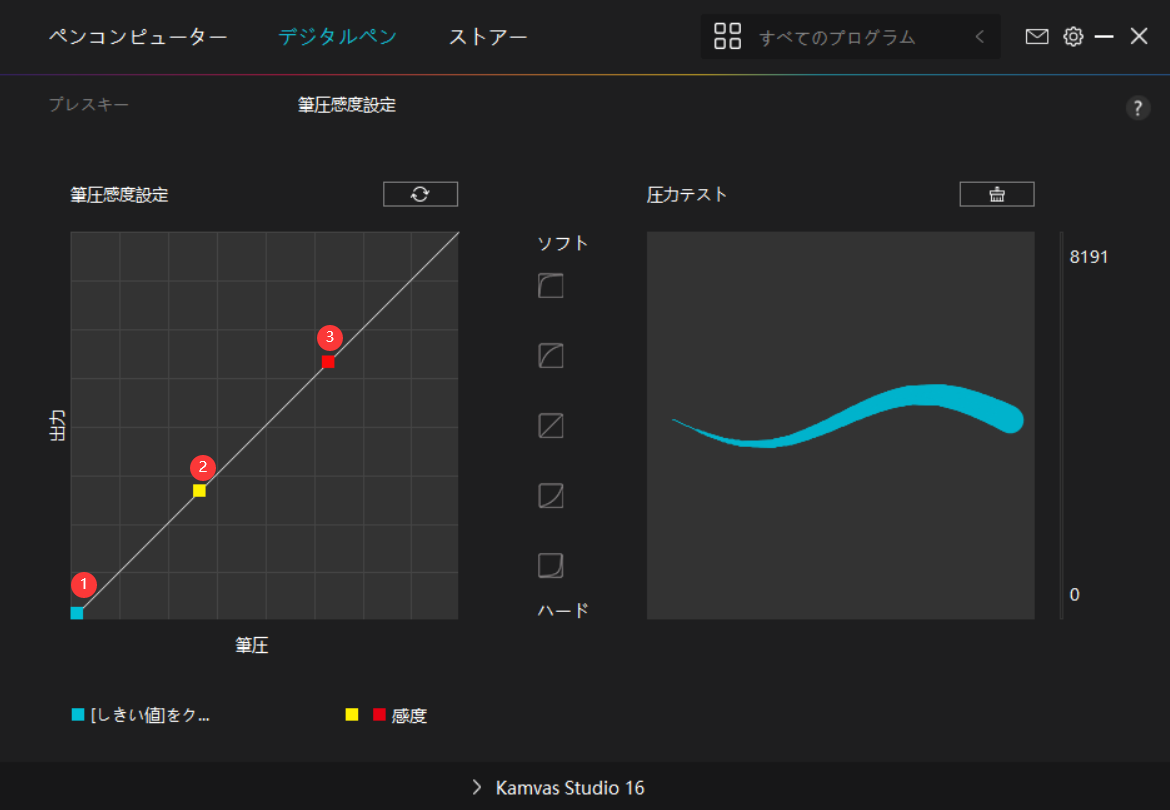Screen dimensions: 1170x810
Task: Select the linear pressure curve preset
Action: [551, 426]
